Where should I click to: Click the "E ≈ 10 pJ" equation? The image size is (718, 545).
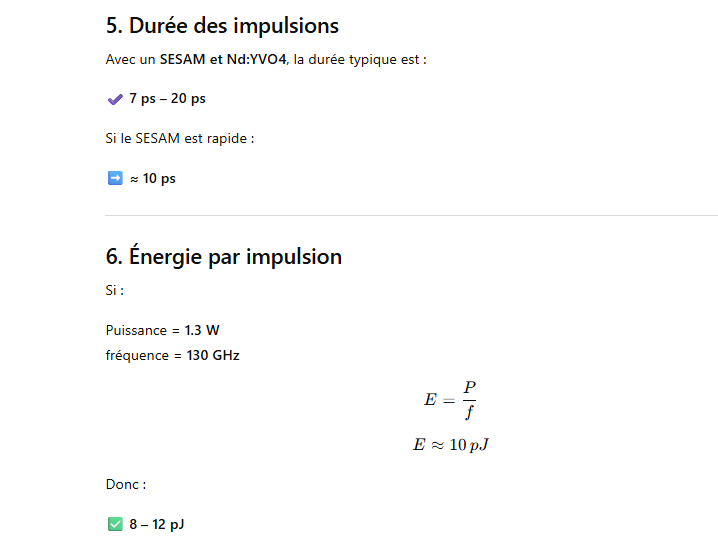pyautogui.click(x=450, y=444)
